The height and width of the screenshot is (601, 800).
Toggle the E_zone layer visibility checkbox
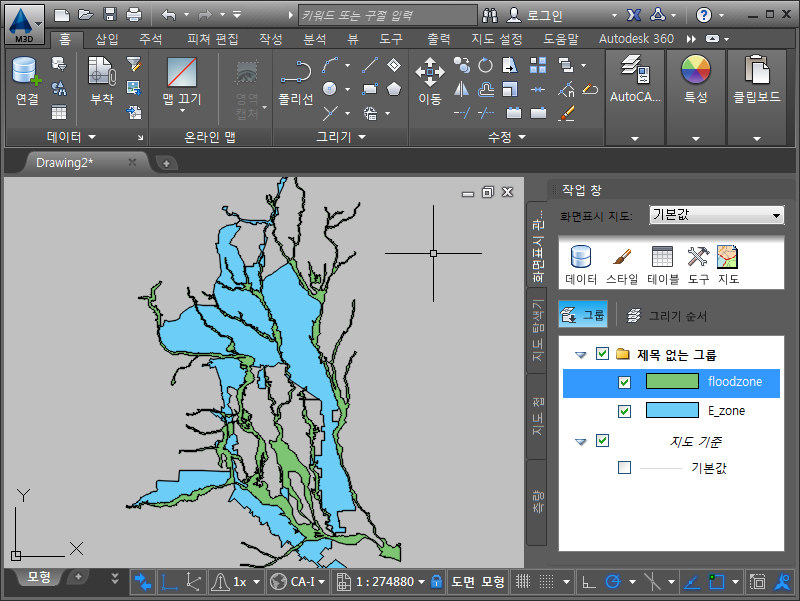pos(625,411)
